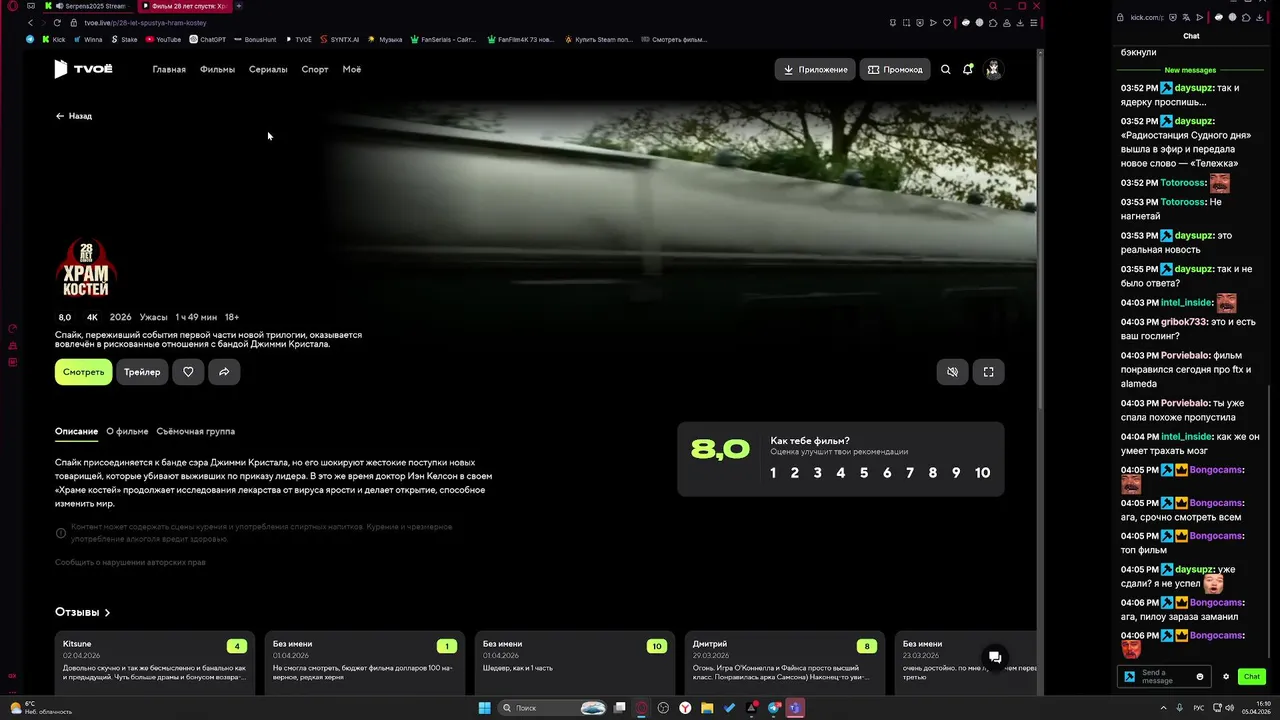Open Kitsune's review card
The image size is (1280, 720).
pos(155,663)
